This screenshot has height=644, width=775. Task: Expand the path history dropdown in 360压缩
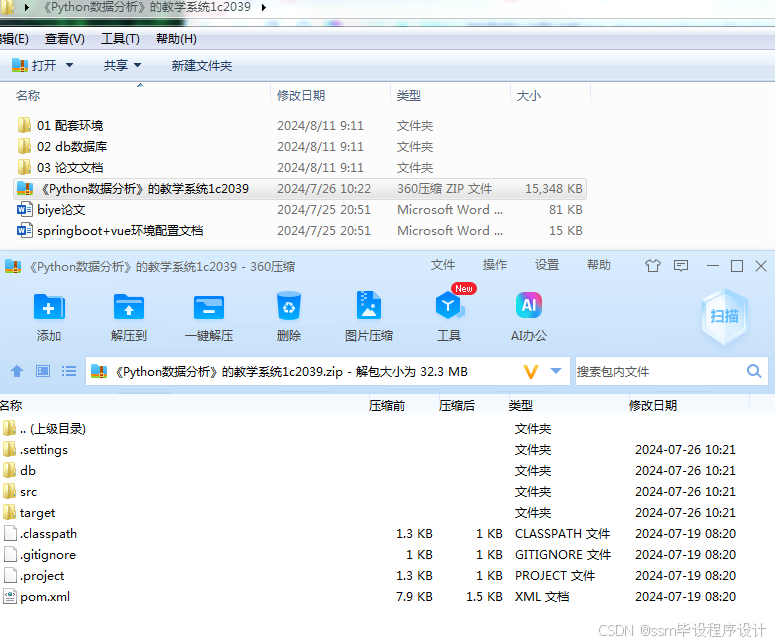click(x=556, y=371)
